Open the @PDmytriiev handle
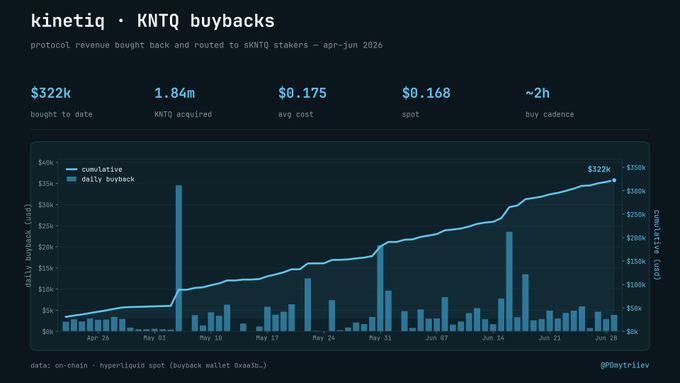680x383 pixels. pos(625,366)
